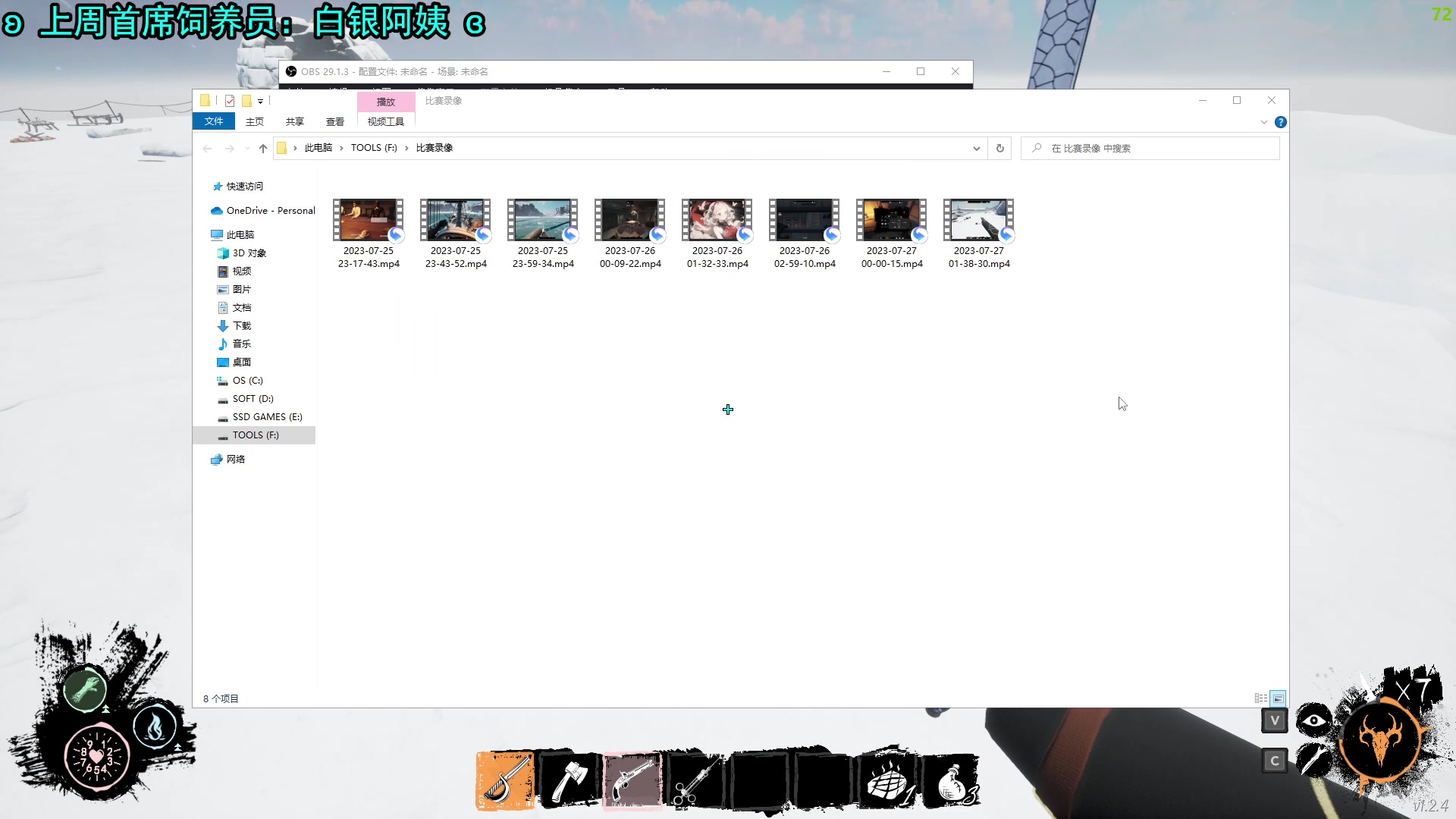Click the search box 在 比赛录像 中搜索

coord(1150,149)
